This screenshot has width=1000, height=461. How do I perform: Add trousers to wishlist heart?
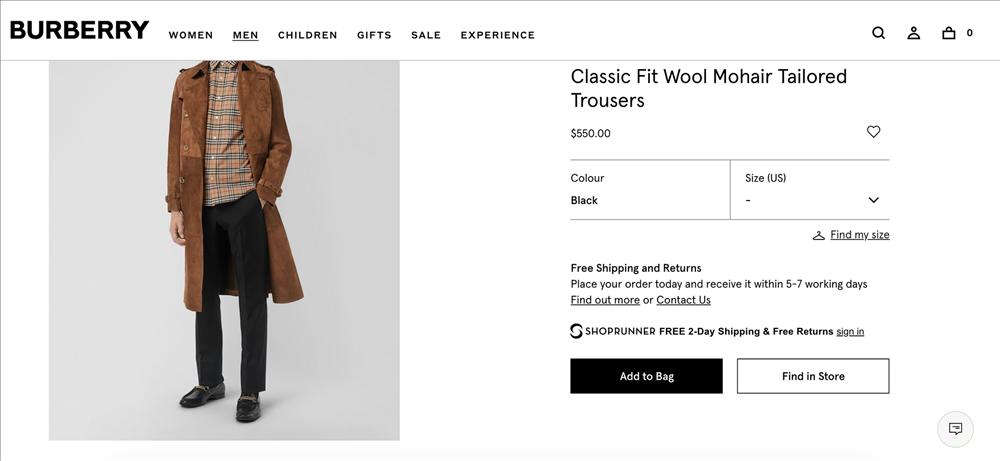873,132
